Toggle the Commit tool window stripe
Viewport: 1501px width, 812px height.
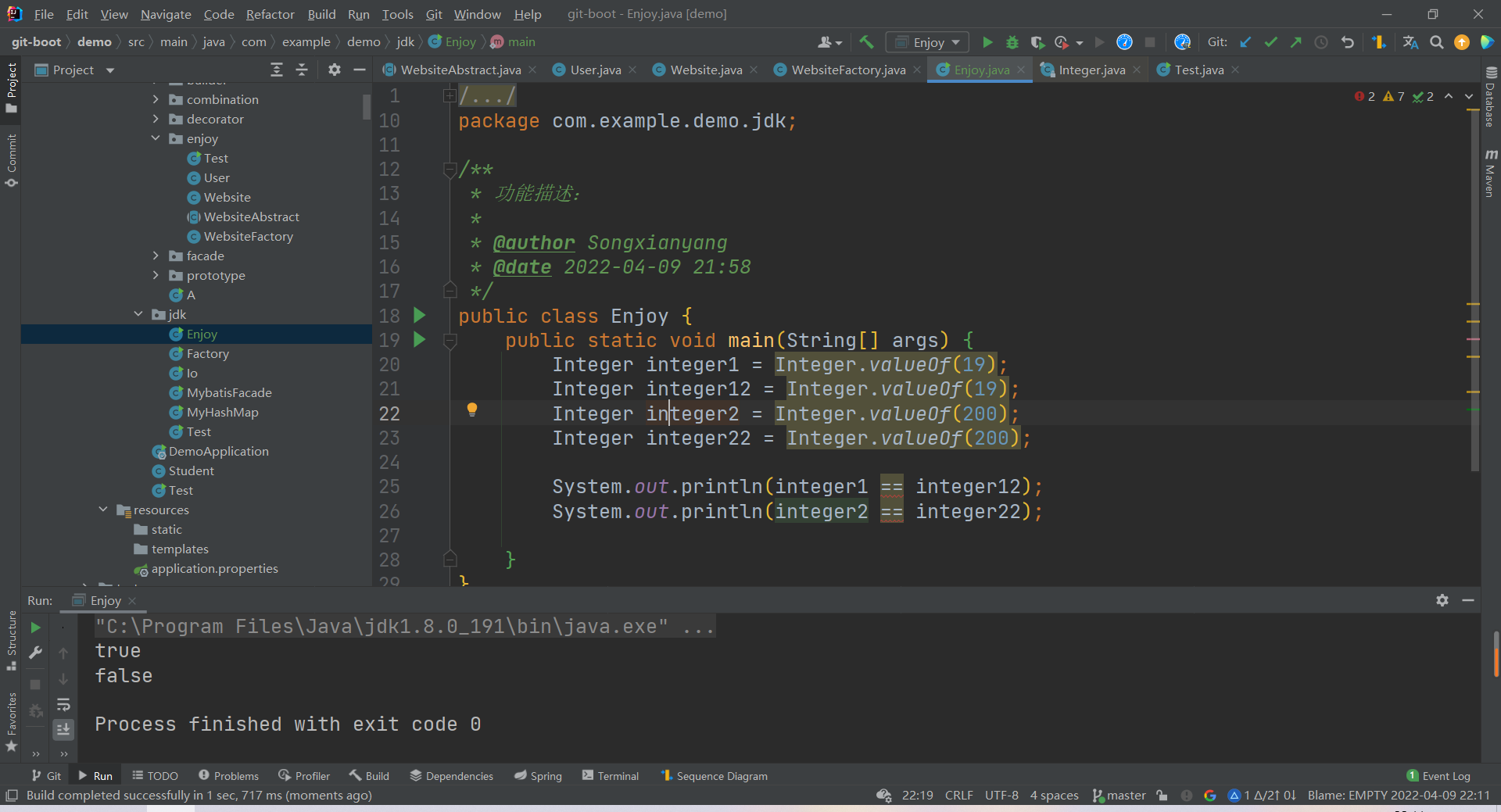coord(11,160)
